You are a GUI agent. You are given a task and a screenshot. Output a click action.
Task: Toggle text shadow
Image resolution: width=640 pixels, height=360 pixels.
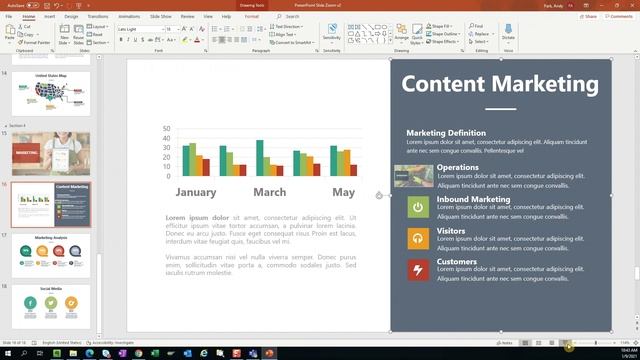coord(142,40)
